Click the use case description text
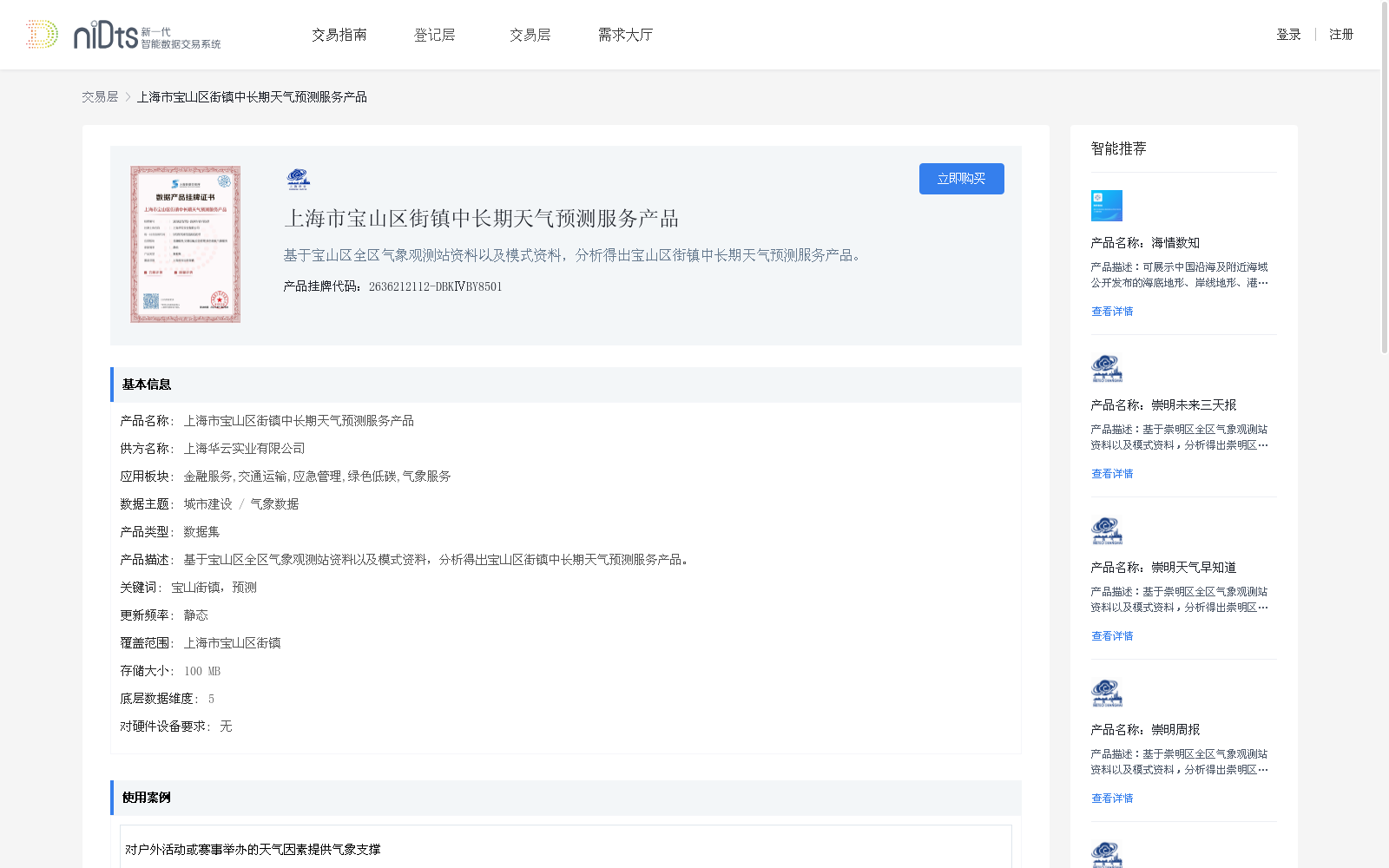Image resolution: width=1389 pixels, height=868 pixels. (253, 850)
